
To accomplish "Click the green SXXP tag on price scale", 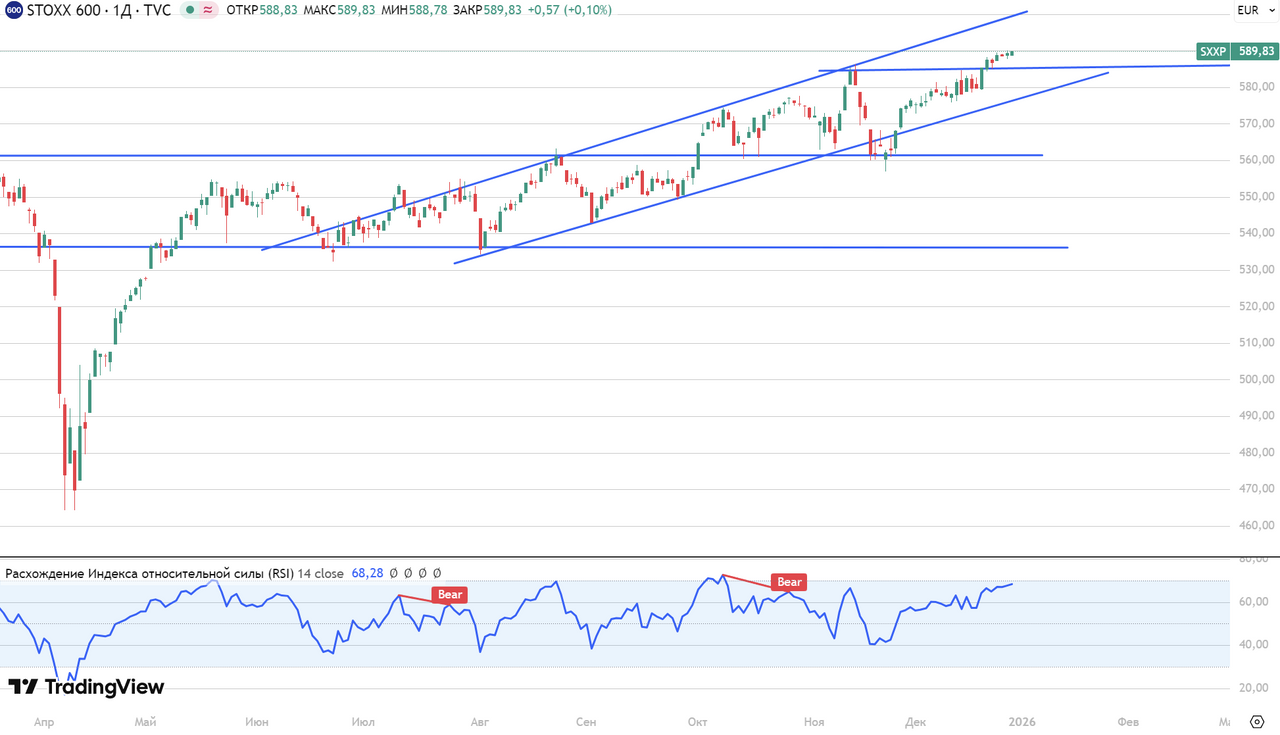I will 1212,51.
